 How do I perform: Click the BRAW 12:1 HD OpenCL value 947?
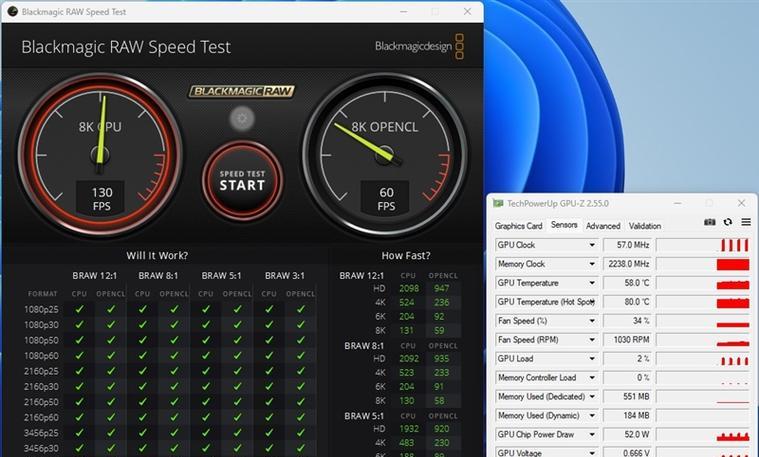[441, 289]
